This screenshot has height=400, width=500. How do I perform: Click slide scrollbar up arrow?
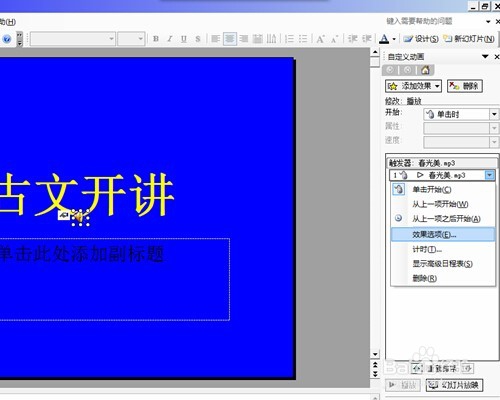375,52
